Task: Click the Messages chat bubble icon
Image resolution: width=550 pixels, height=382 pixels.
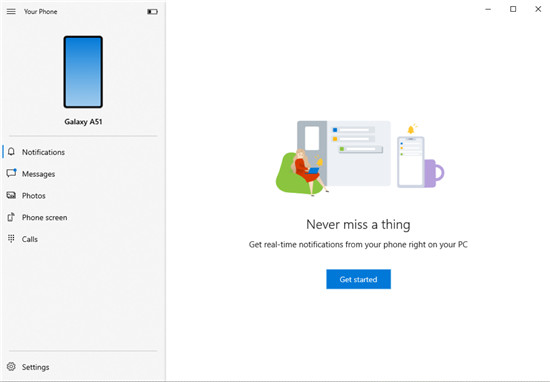Action: (x=11, y=173)
